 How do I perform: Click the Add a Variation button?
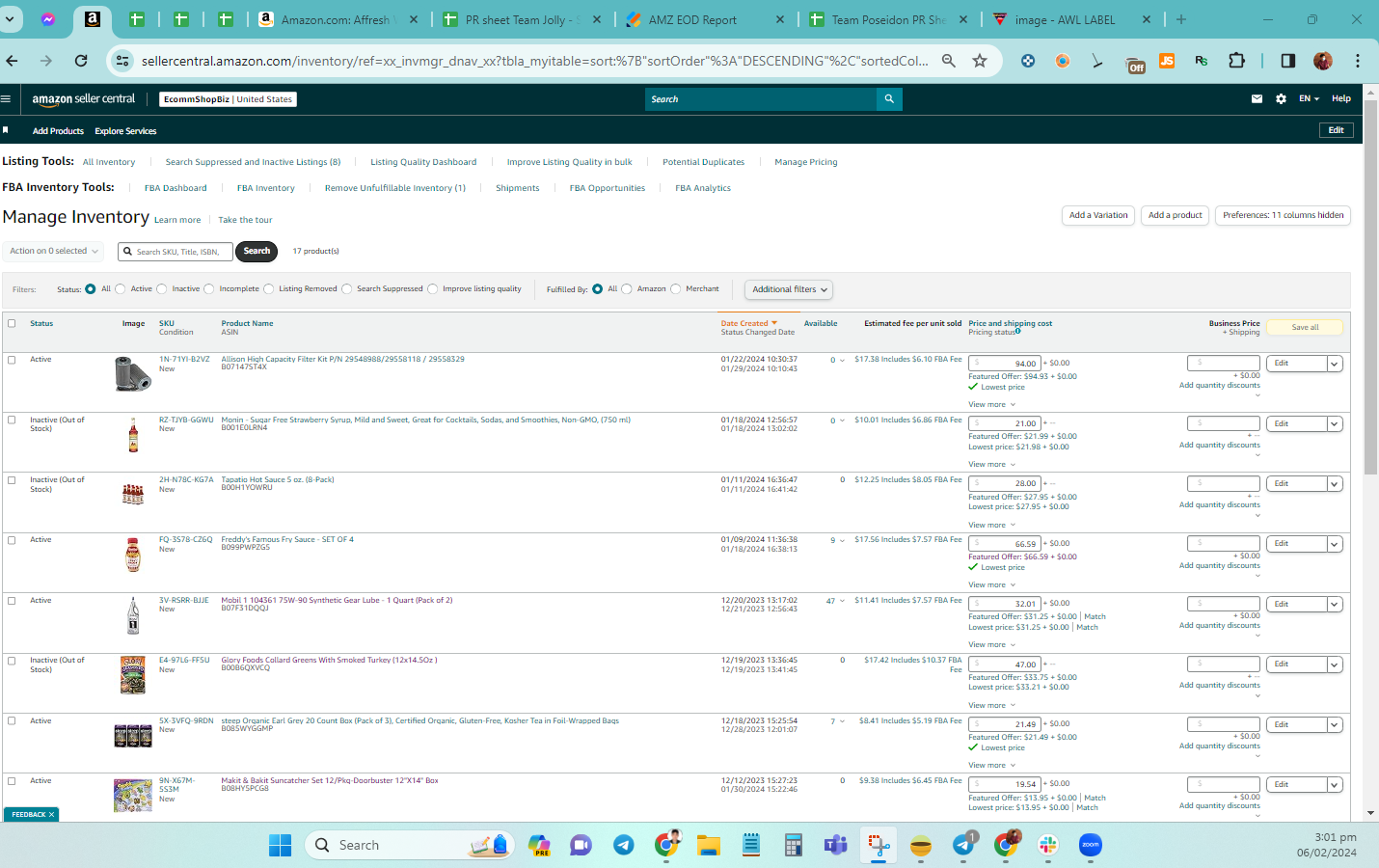tap(1098, 215)
